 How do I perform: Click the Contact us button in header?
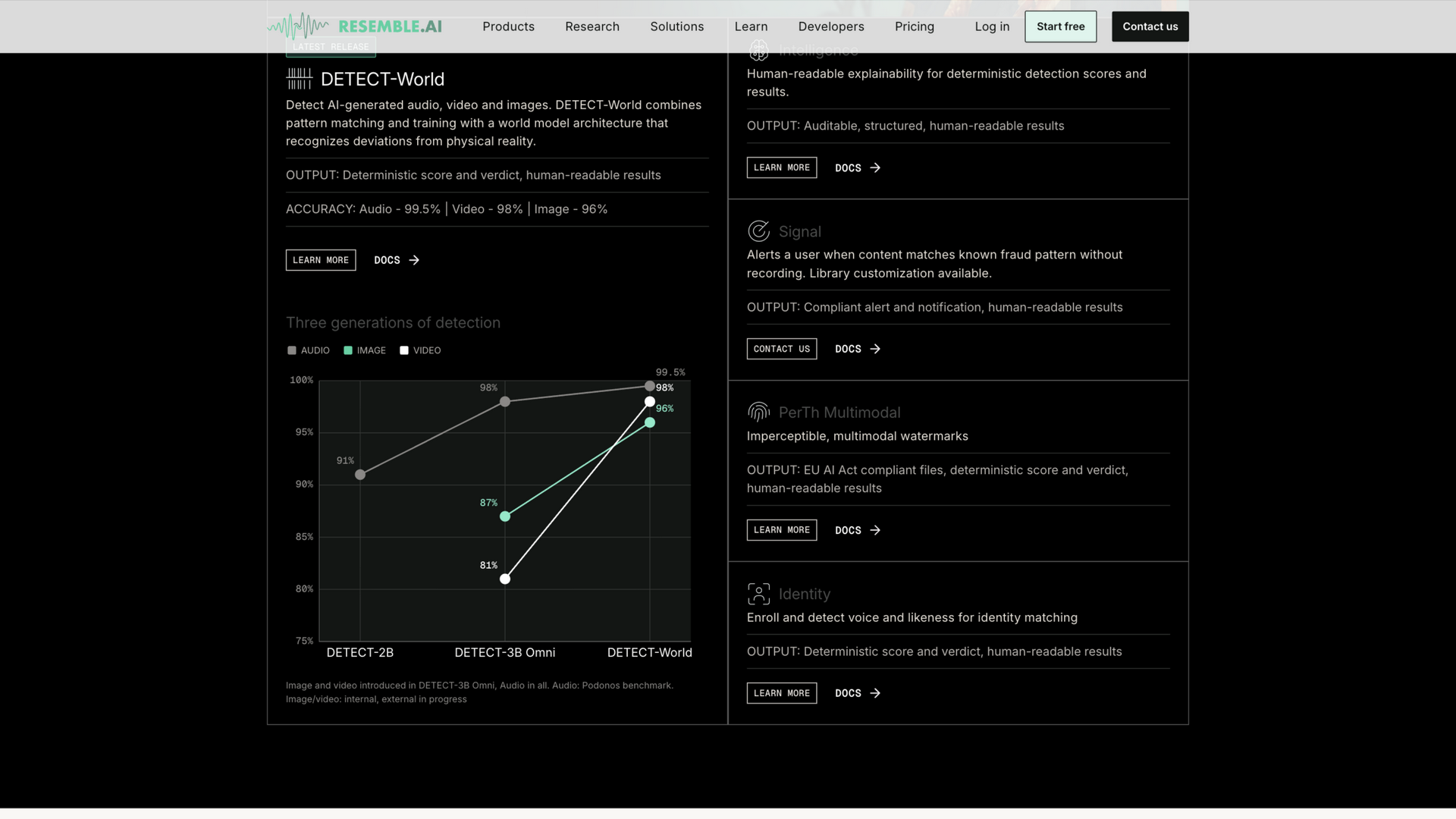1150,27
